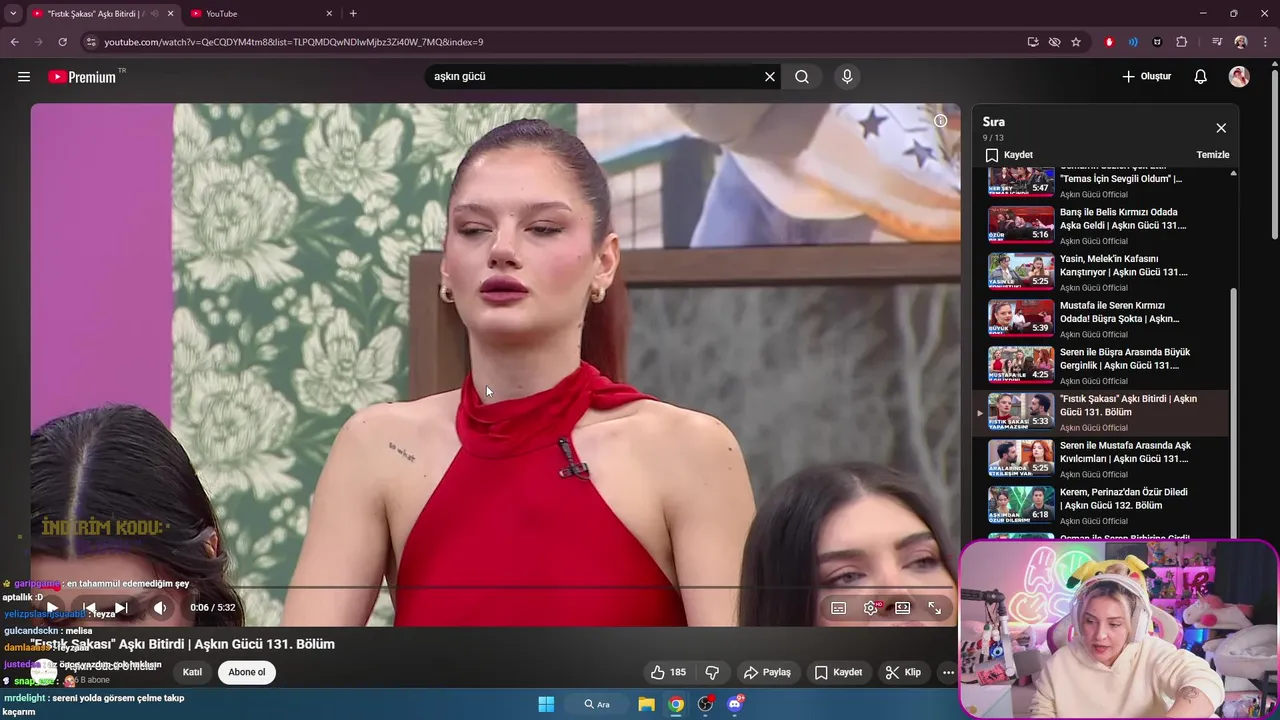Clear the search box text
This screenshot has height=720, width=1280.
click(x=770, y=77)
